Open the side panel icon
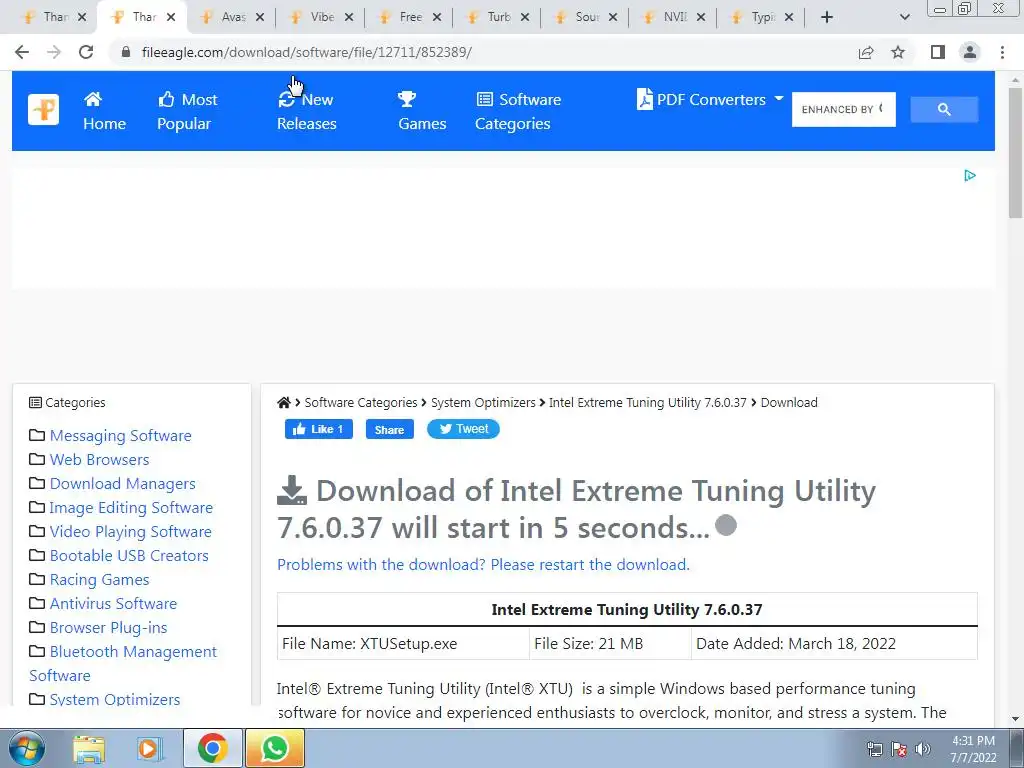This screenshot has width=1024, height=768. 938,52
